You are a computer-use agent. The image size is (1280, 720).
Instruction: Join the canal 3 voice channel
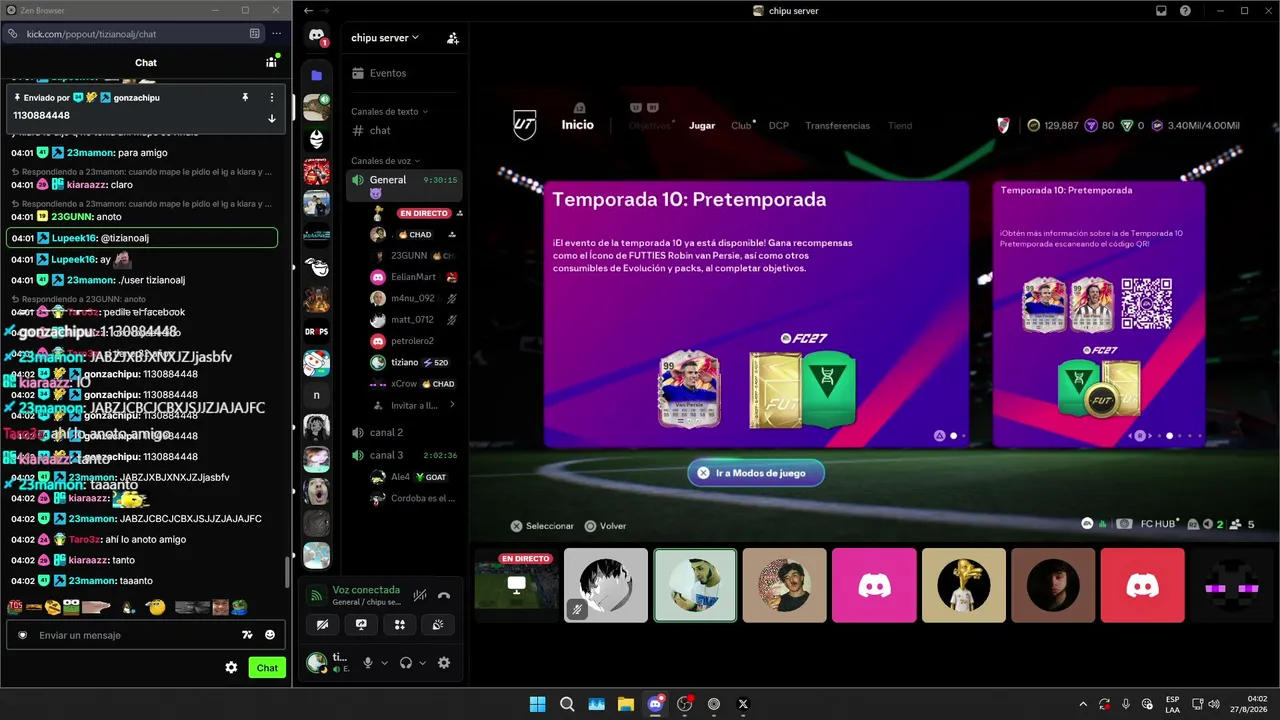click(x=404, y=455)
